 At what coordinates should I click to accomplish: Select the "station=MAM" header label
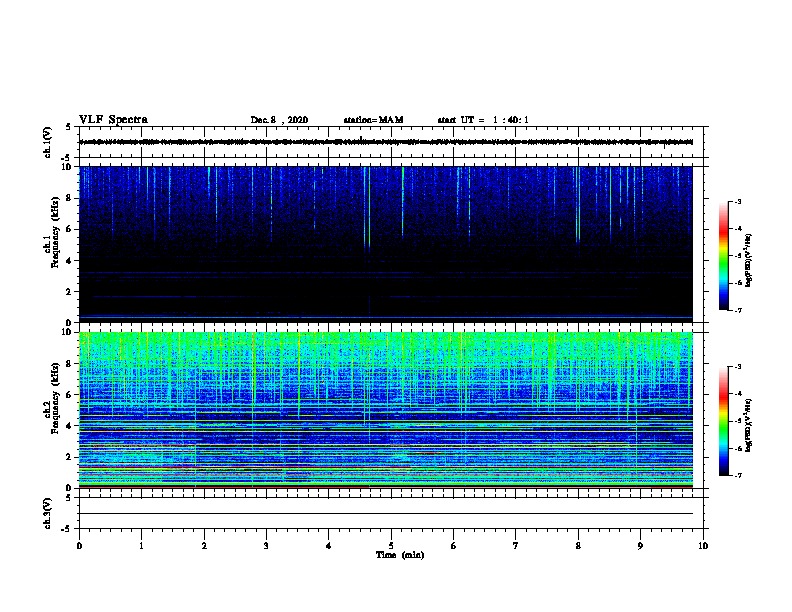373,120
